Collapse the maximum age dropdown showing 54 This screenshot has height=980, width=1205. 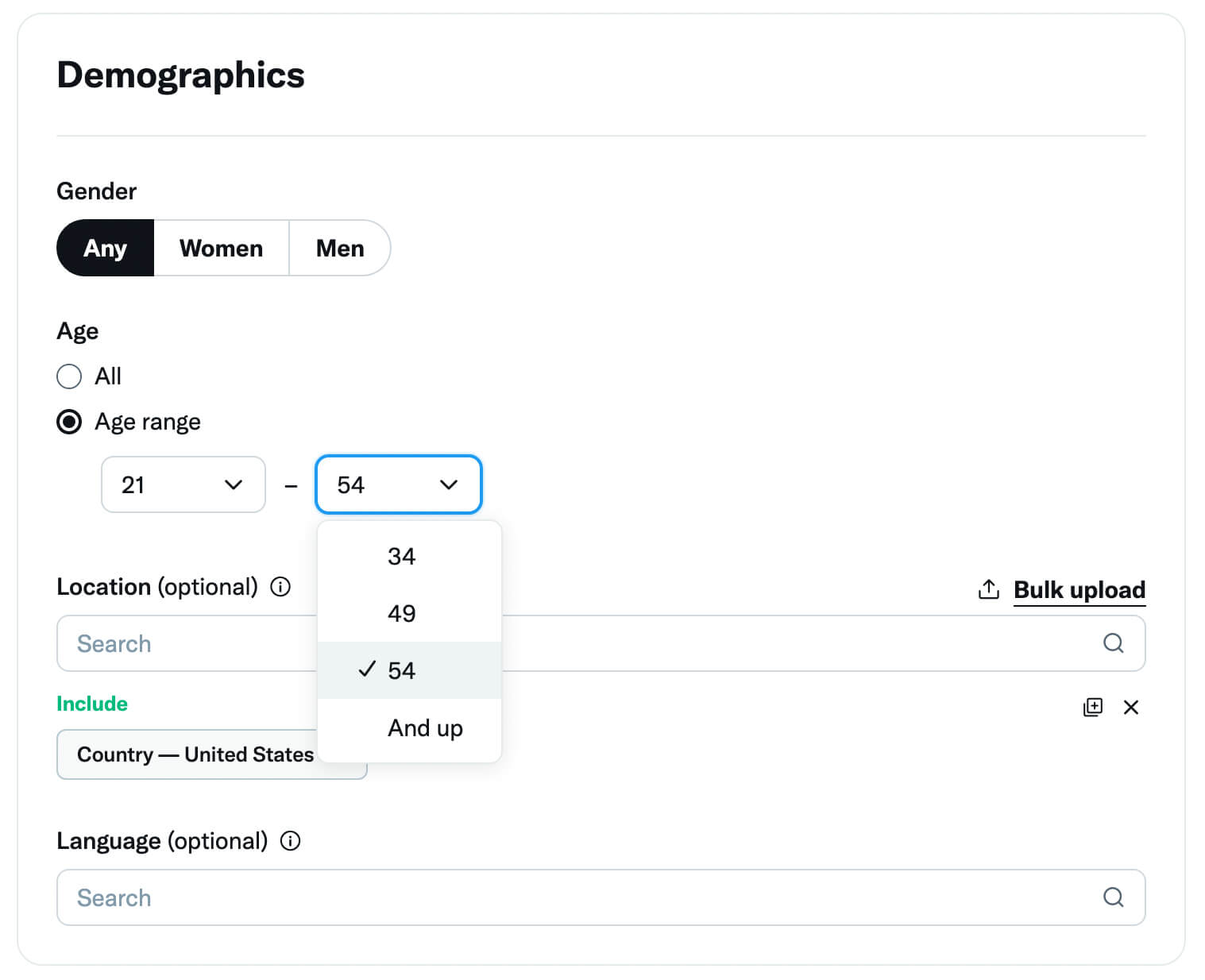pos(399,484)
